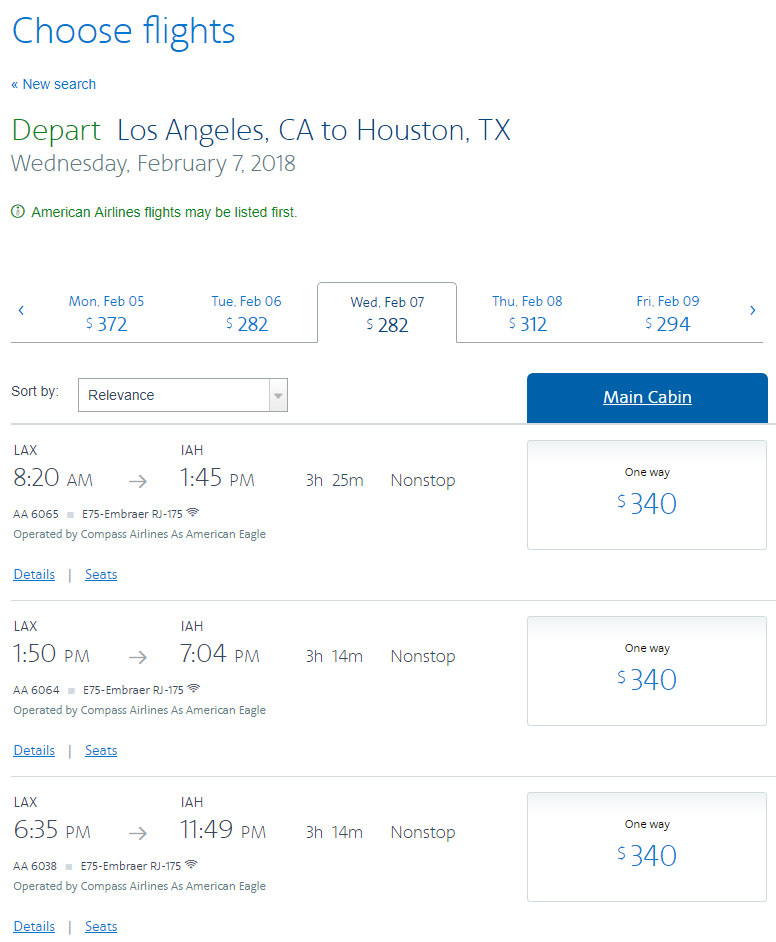Click the info icon beside American Airlines notice
The width and height of the screenshot is (776, 942).
click(18, 211)
